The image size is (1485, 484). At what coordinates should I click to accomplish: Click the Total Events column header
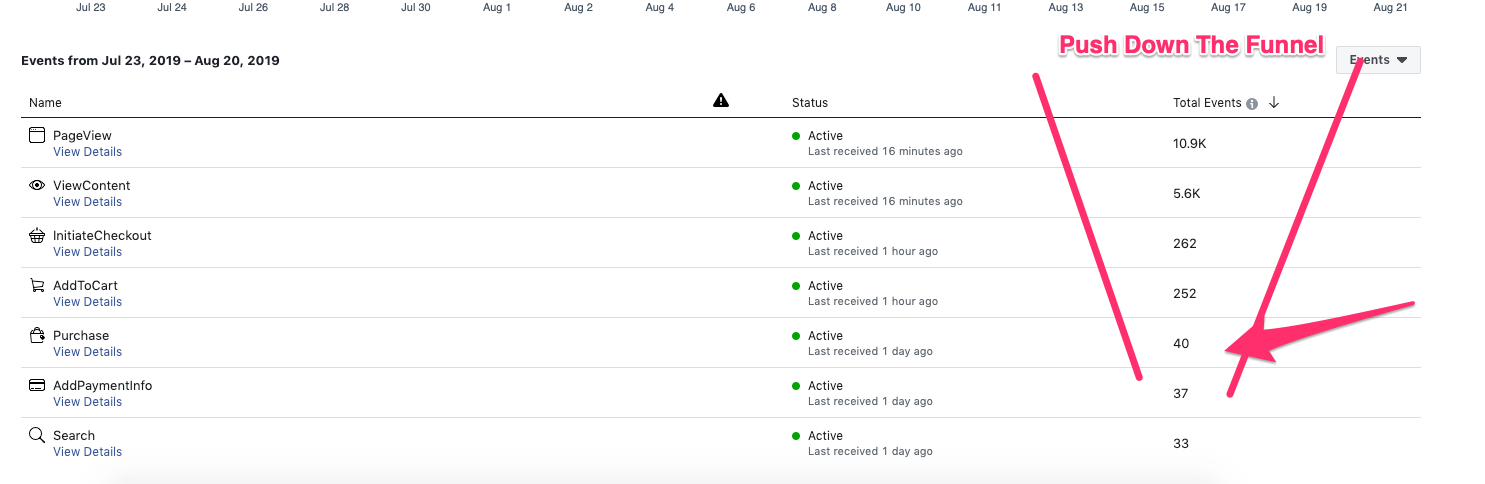(1207, 103)
